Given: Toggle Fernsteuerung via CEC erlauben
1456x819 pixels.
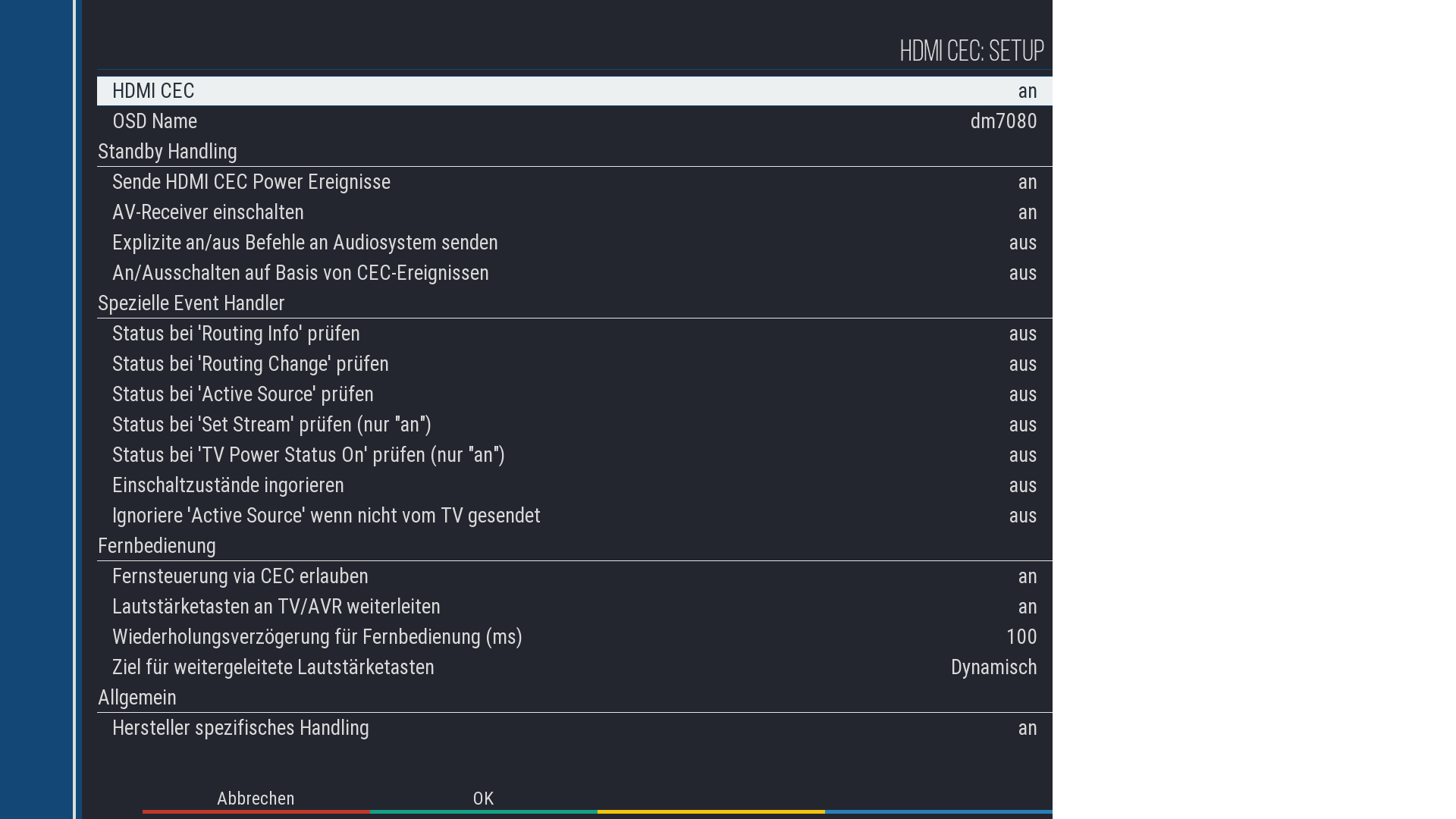Looking at the screenshot, I should point(574,576).
